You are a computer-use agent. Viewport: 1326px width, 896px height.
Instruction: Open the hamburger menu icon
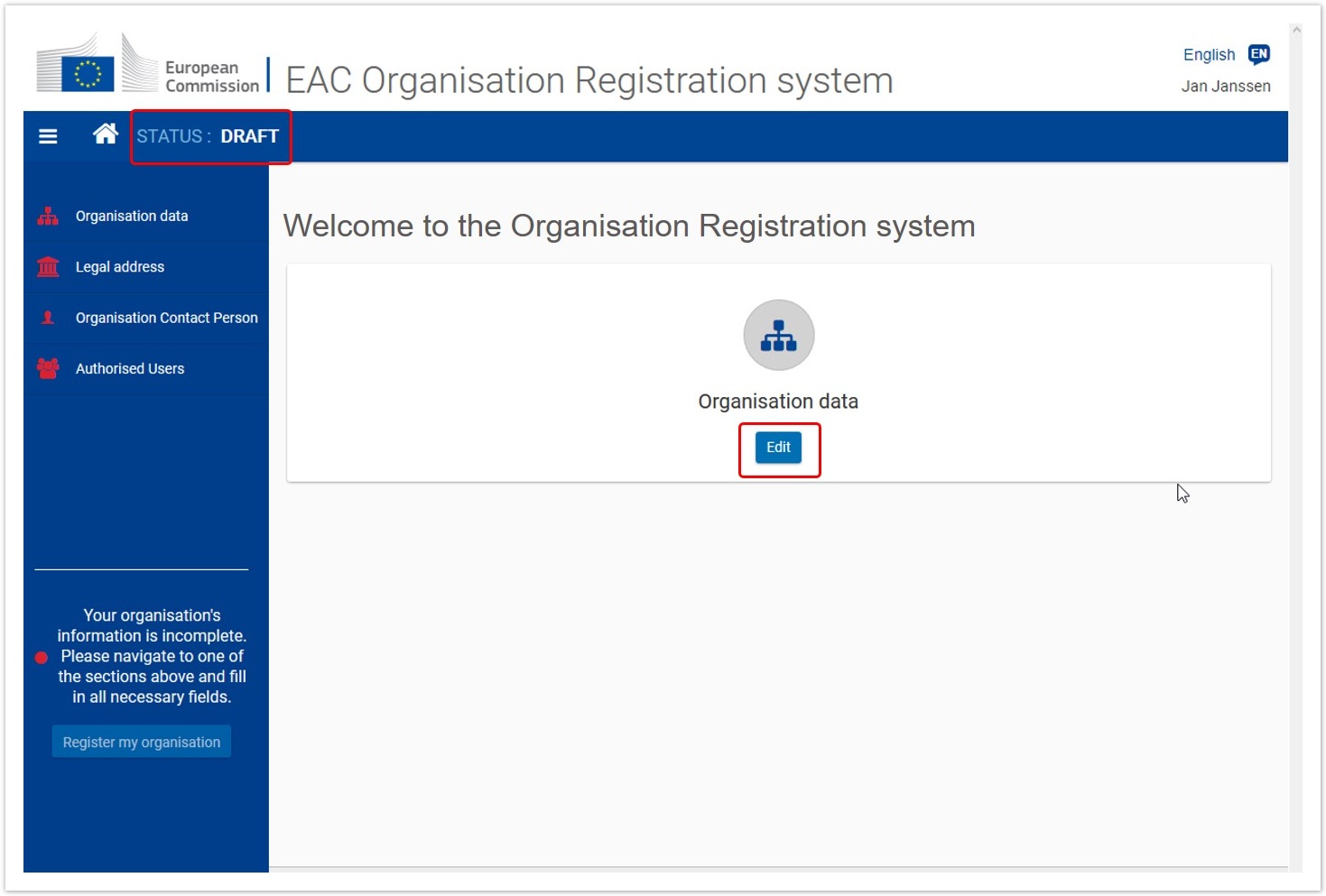pyautogui.click(x=48, y=136)
